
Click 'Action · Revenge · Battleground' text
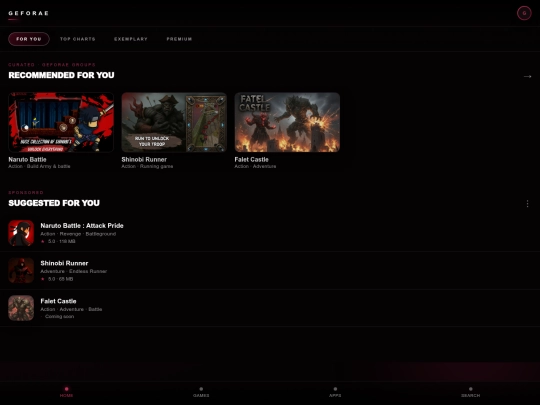[x=78, y=234]
